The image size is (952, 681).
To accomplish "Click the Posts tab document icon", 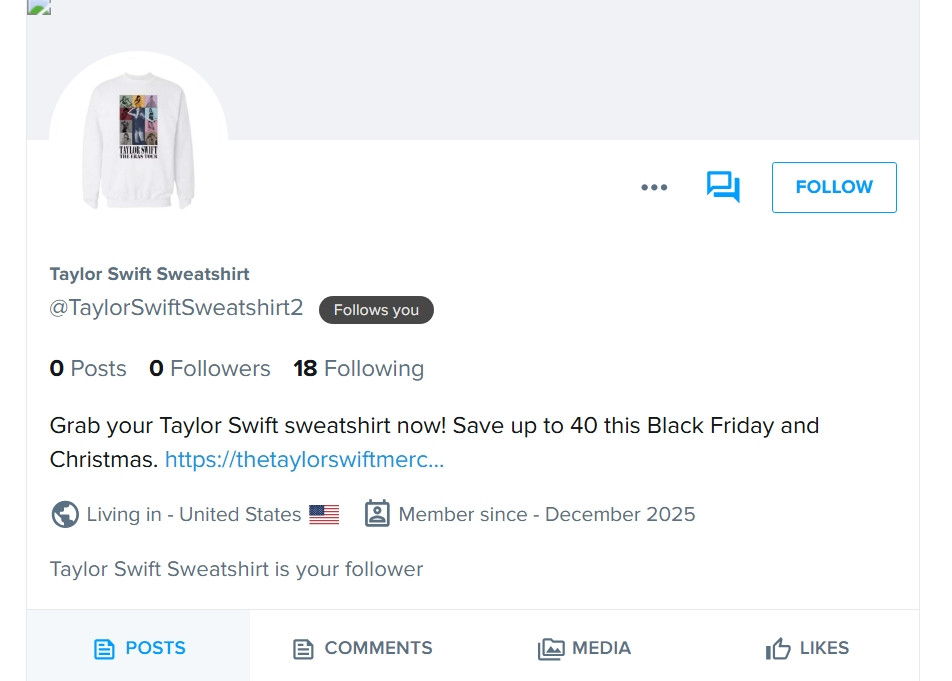I will click(104, 649).
